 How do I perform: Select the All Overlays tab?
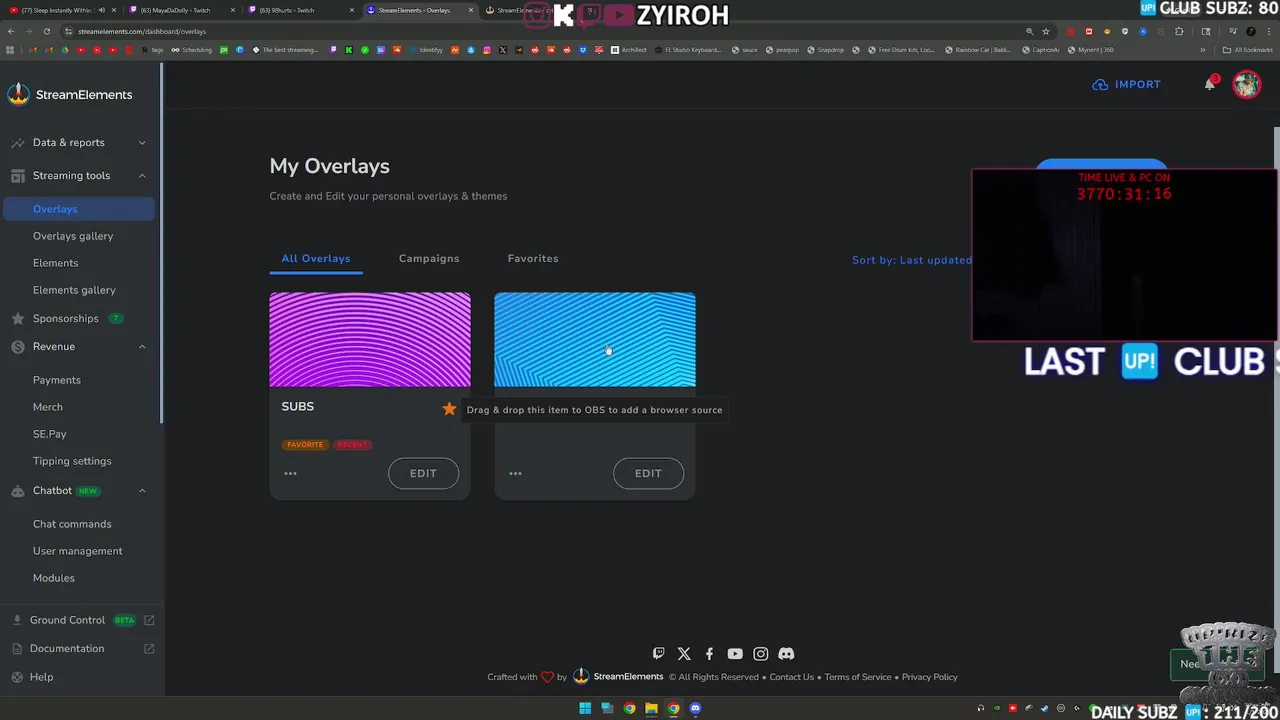[315, 258]
